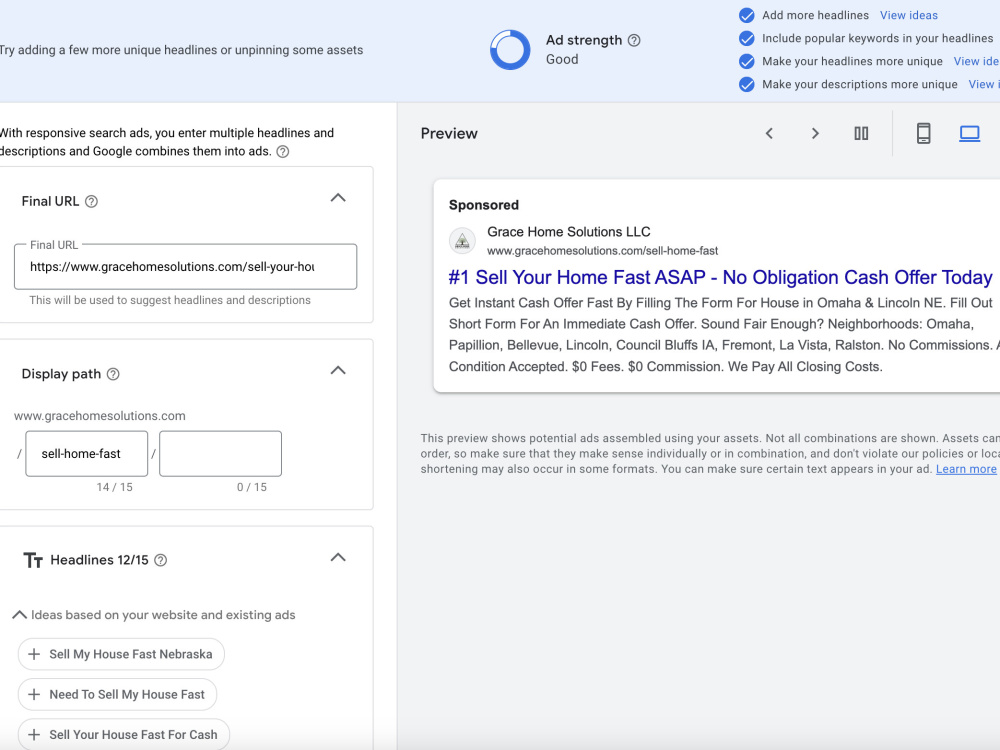The height and width of the screenshot is (750, 1000).
Task: Click the empty second display path field
Action: (221, 453)
